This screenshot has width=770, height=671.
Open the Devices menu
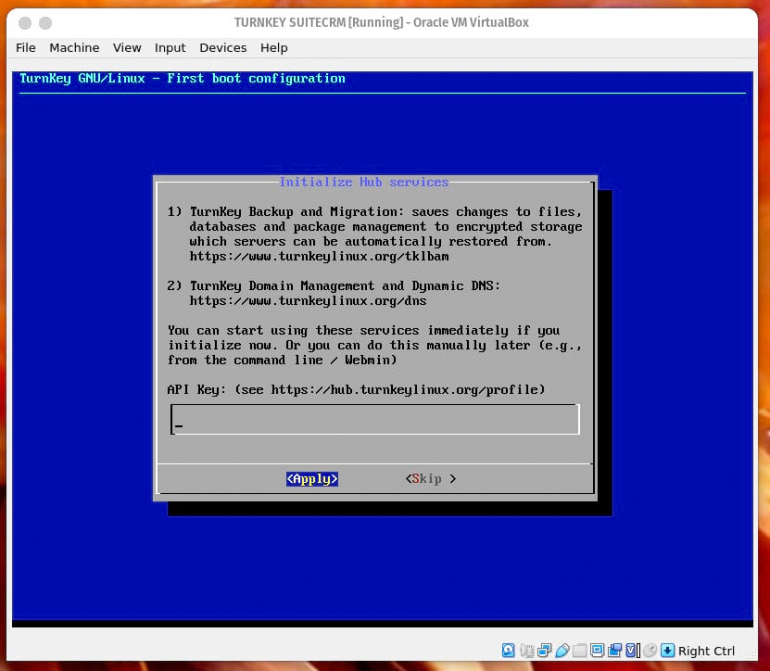pyautogui.click(x=222, y=48)
